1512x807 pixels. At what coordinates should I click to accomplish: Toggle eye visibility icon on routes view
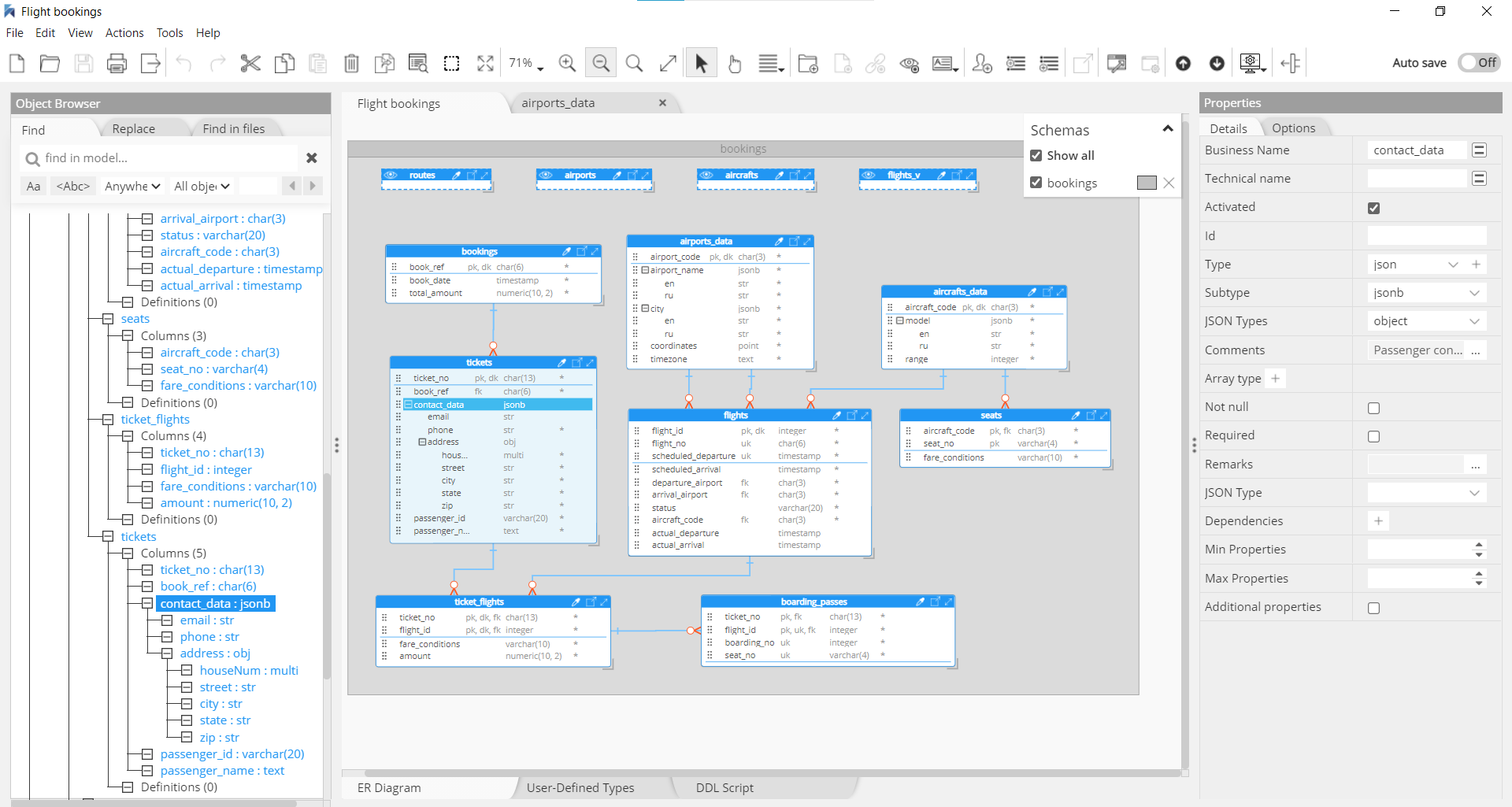[x=391, y=175]
